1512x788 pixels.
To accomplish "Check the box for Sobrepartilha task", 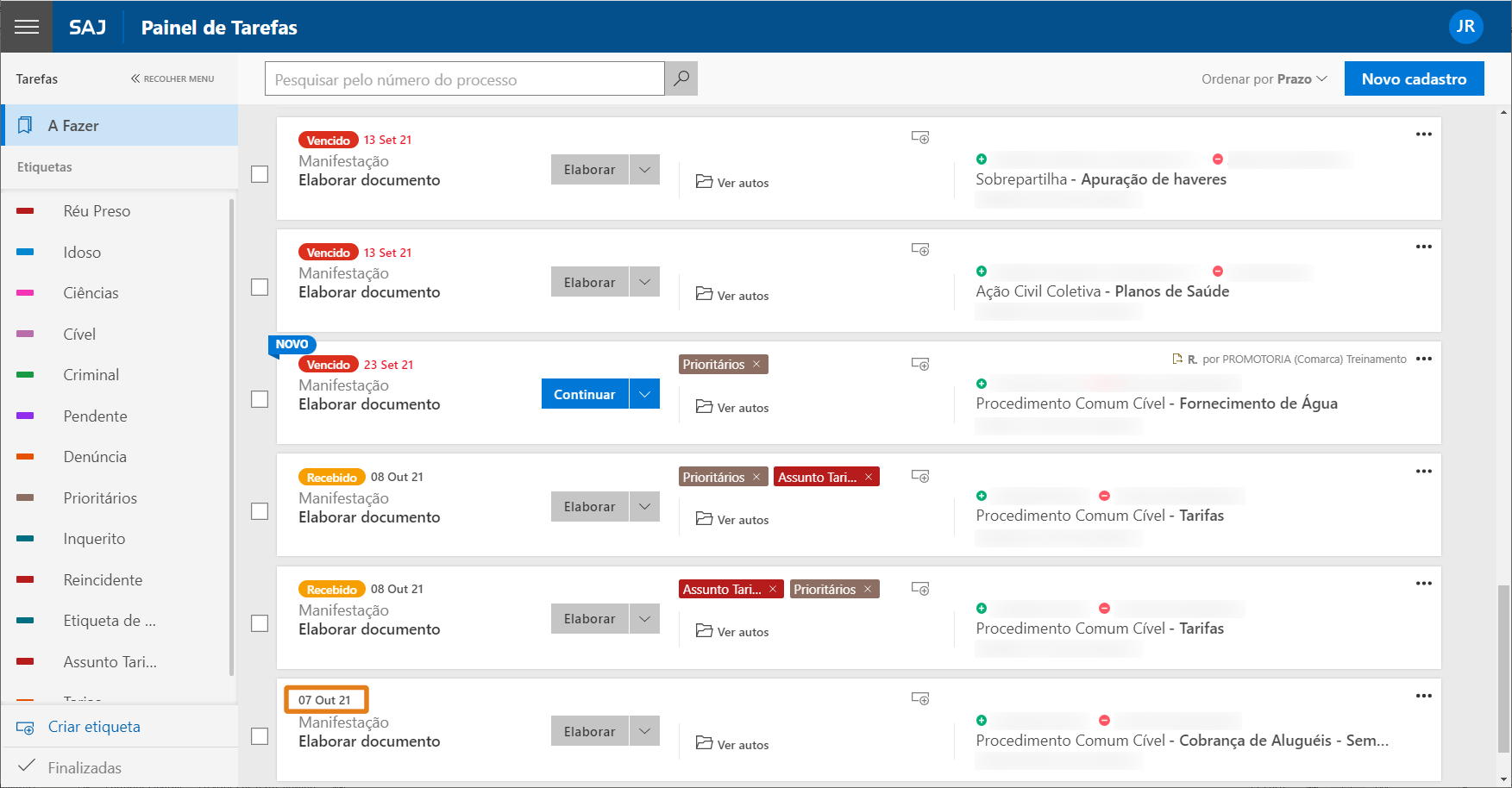I will tap(260, 174).
